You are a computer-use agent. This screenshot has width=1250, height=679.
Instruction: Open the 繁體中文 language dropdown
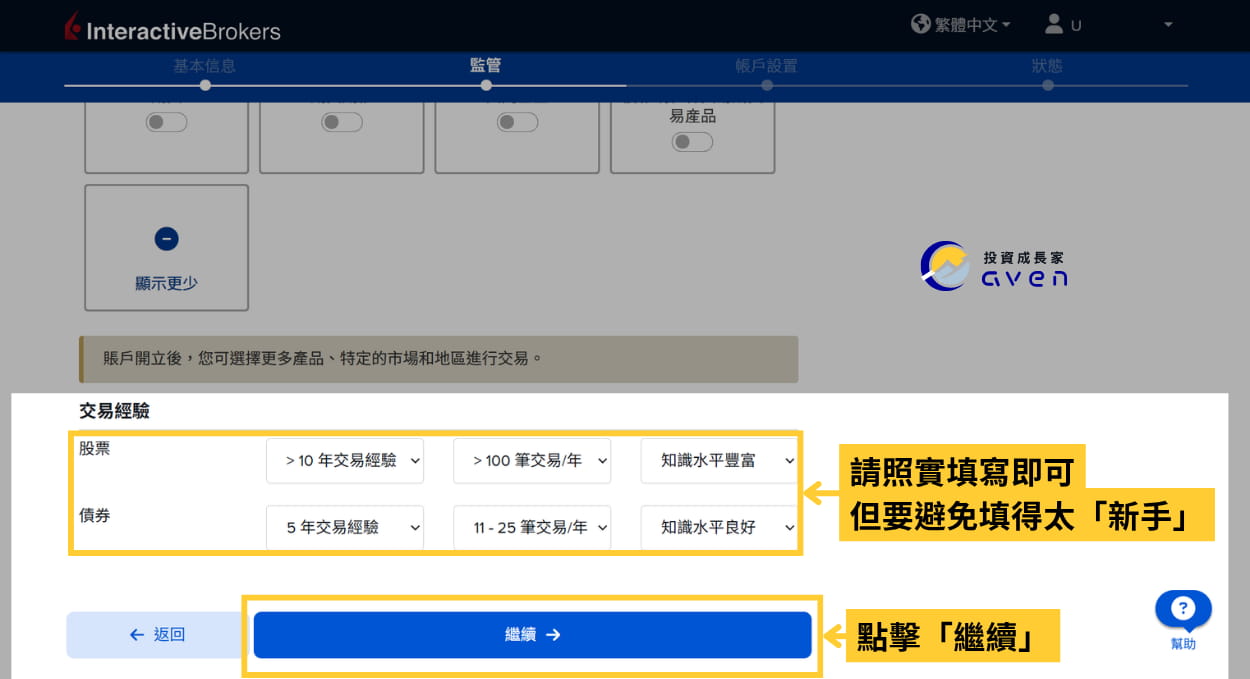(972, 25)
